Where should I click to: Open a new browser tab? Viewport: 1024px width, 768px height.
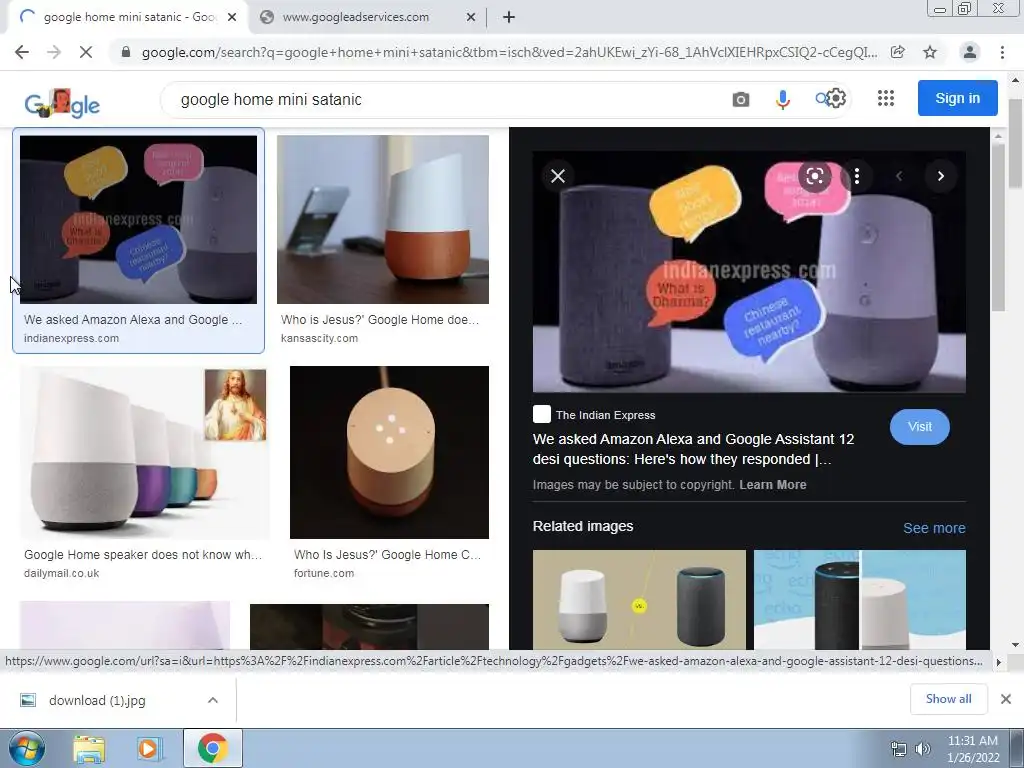(509, 17)
